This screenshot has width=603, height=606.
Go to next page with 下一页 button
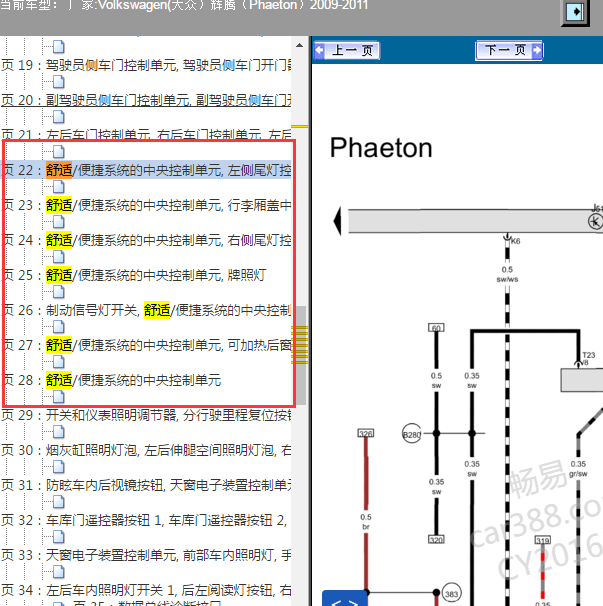pyautogui.click(x=509, y=50)
